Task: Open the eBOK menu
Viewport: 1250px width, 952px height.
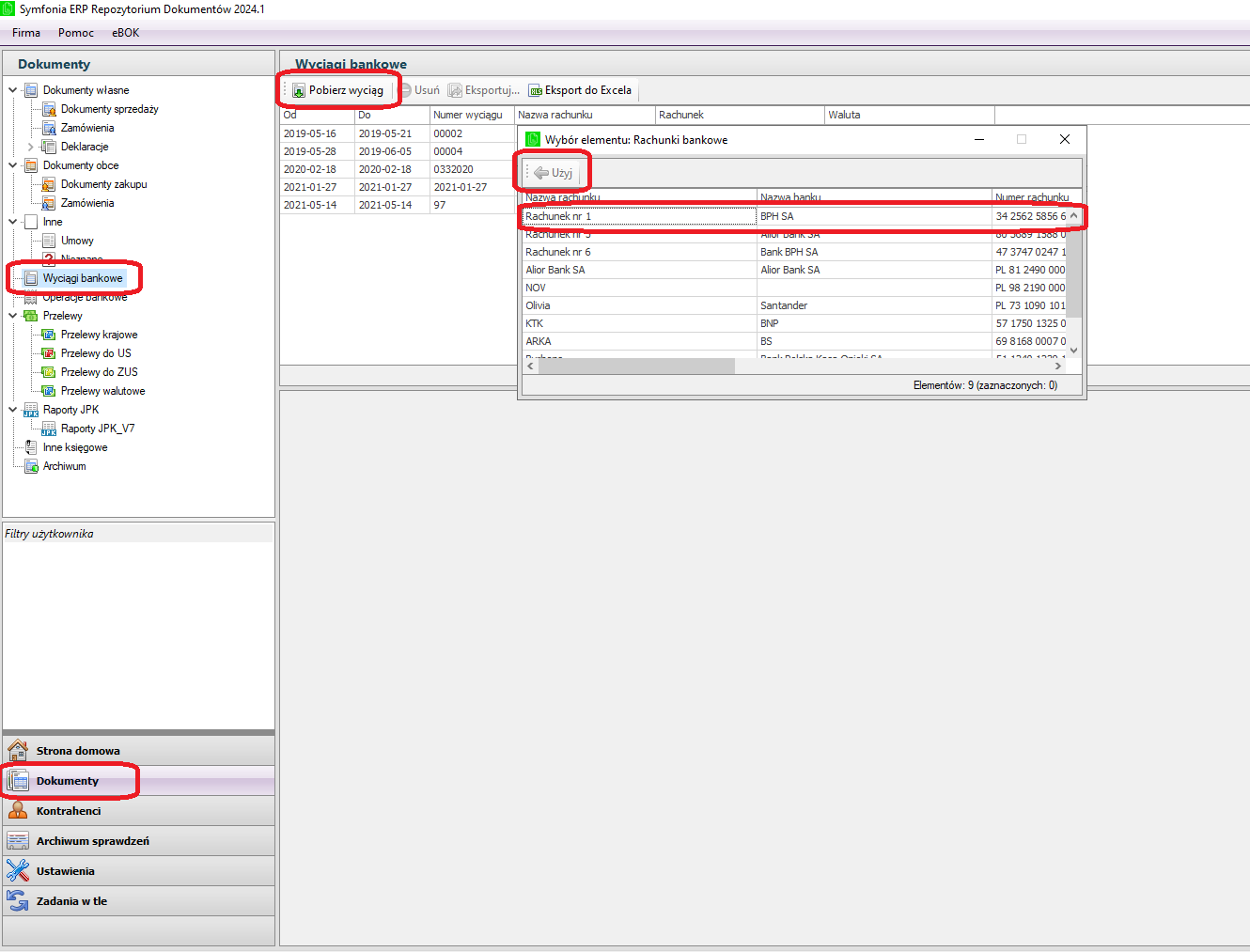Action: pos(125,33)
